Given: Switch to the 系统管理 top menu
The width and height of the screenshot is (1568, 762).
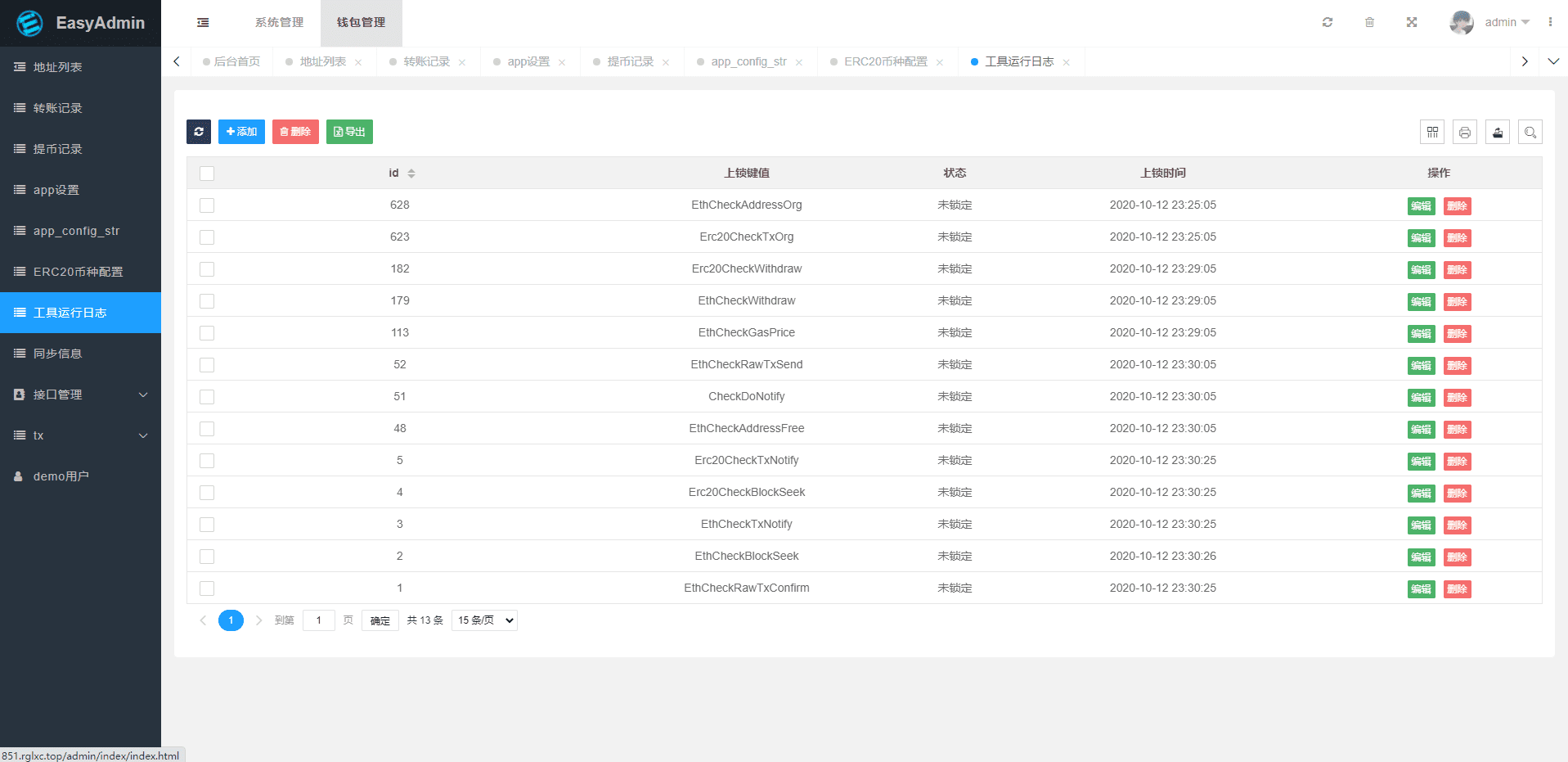Looking at the screenshot, I should [279, 23].
